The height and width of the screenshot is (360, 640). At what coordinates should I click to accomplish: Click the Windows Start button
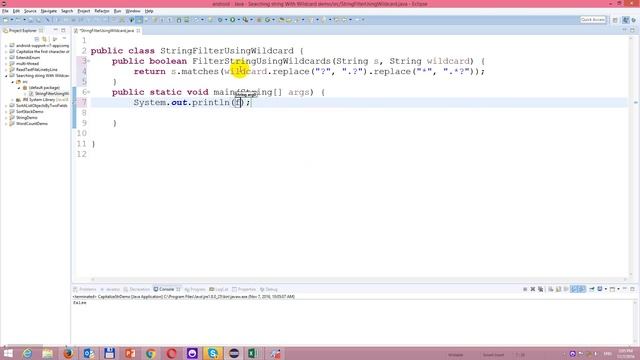(x=8, y=353)
